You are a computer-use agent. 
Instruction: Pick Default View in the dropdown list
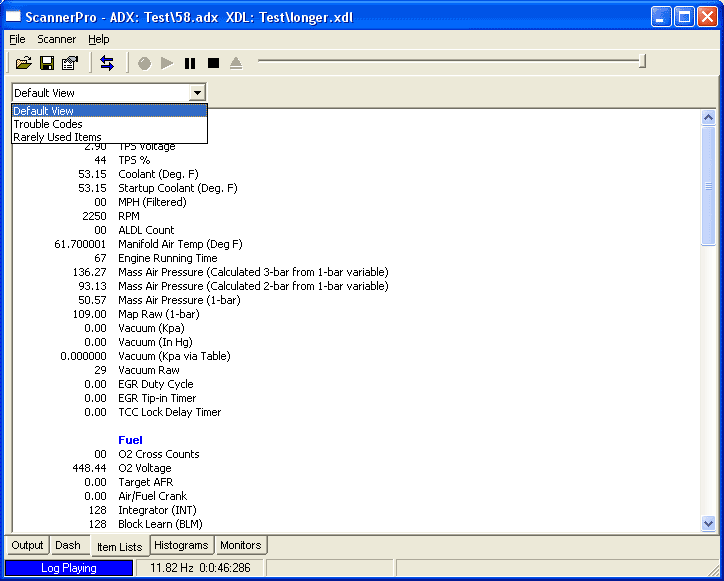click(x=44, y=111)
